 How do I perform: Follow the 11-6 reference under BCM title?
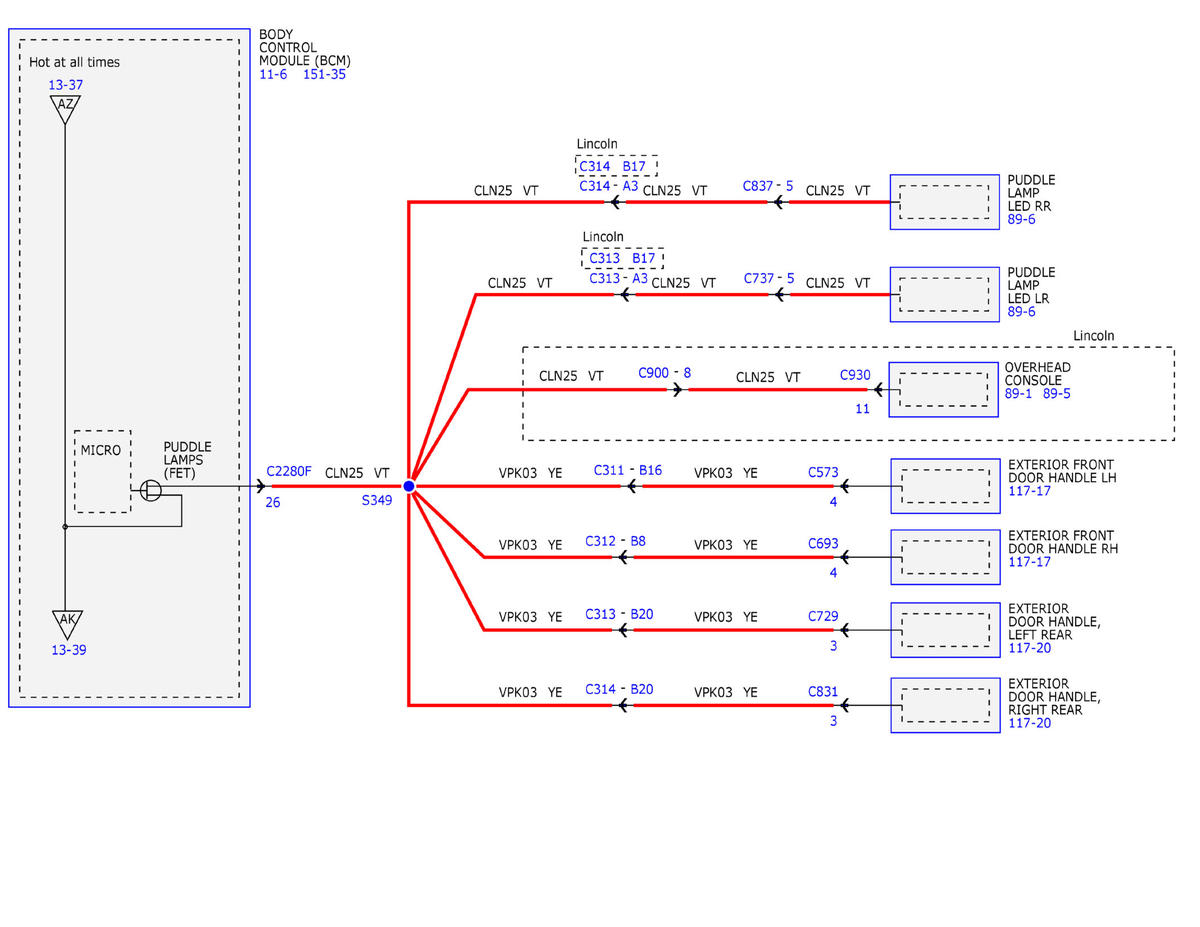click(273, 74)
